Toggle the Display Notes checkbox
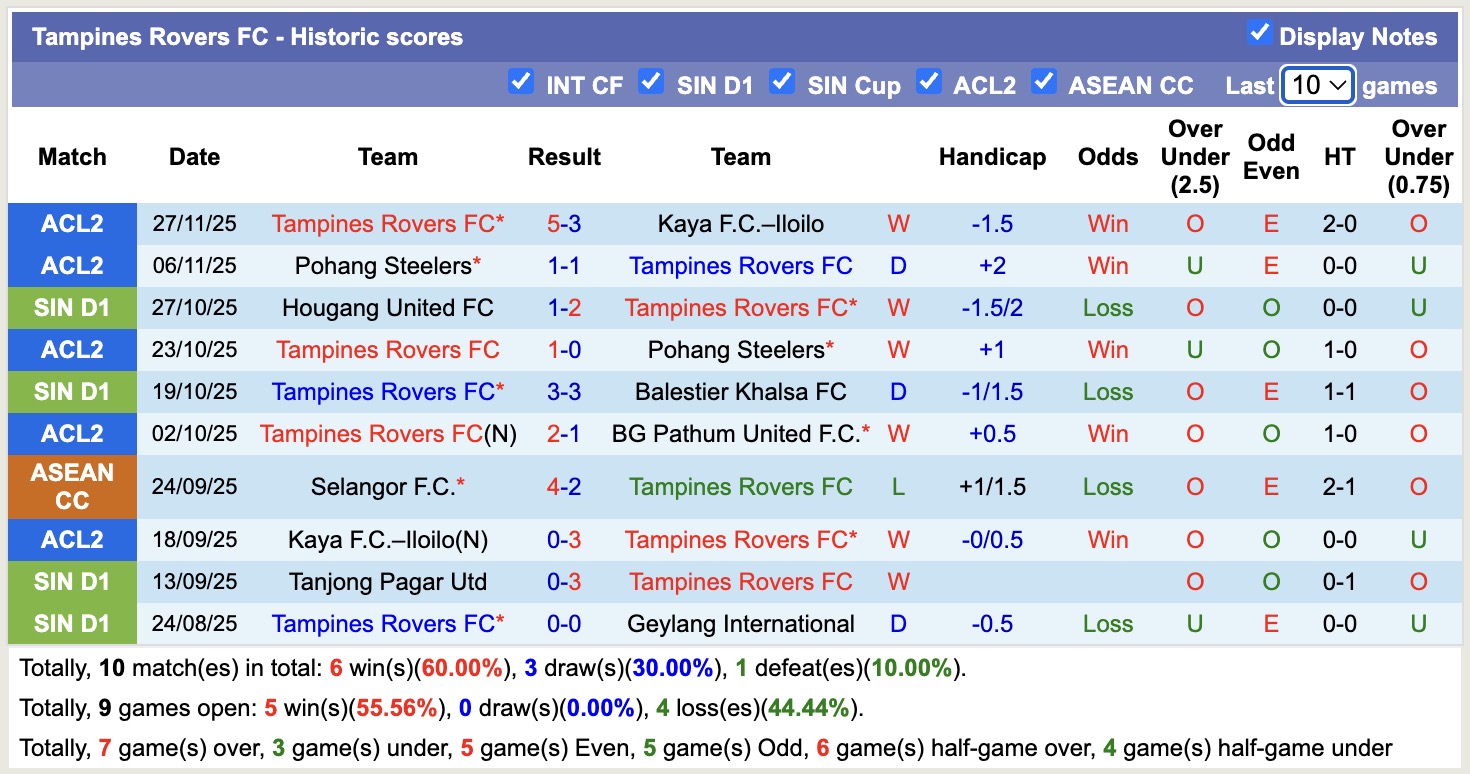This screenshot has width=1470, height=774. click(x=1259, y=34)
